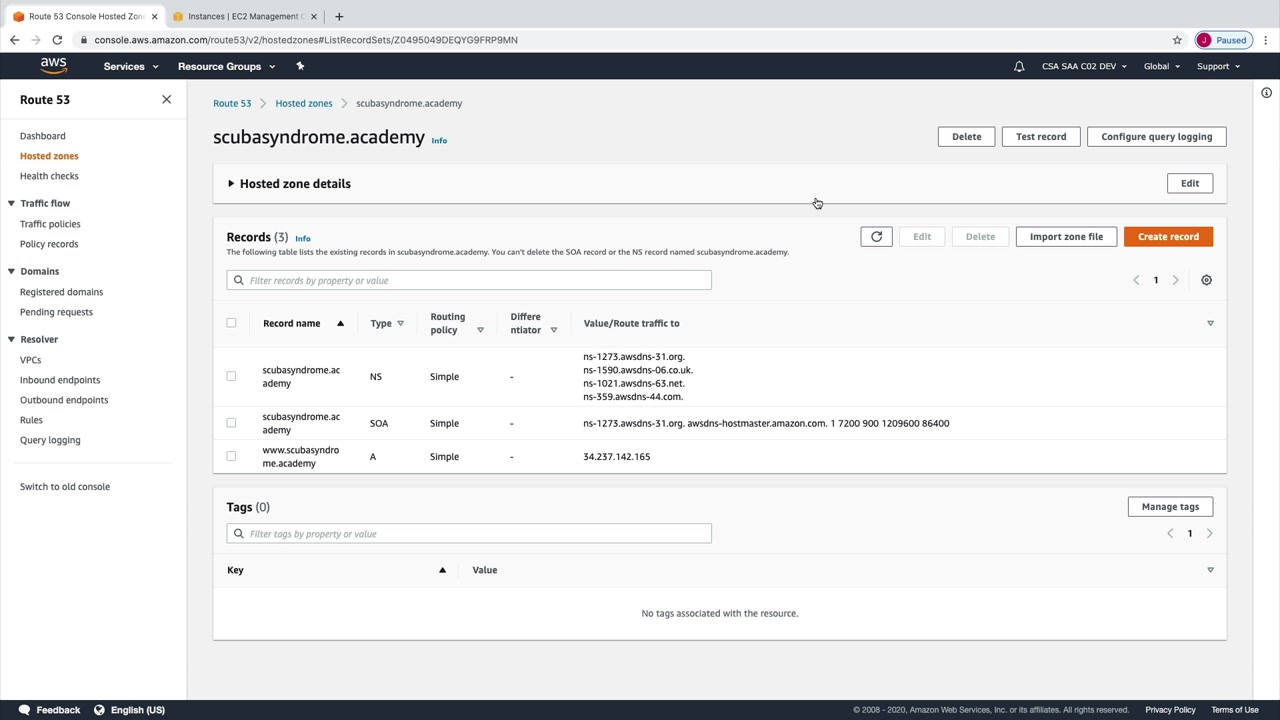Open the CSA SAA C02 DEV account menu
The image size is (1280, 720).
tap(1084, 66)
